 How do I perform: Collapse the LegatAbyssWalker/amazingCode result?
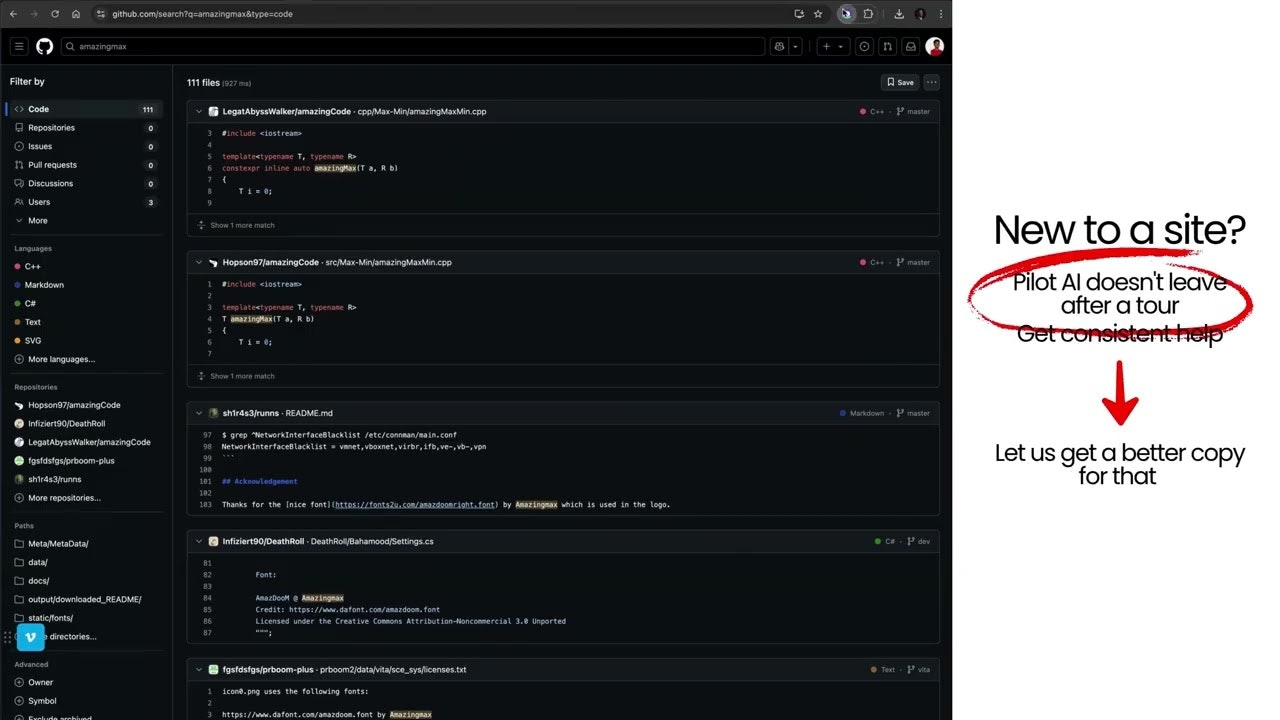(x=199, y=112)
